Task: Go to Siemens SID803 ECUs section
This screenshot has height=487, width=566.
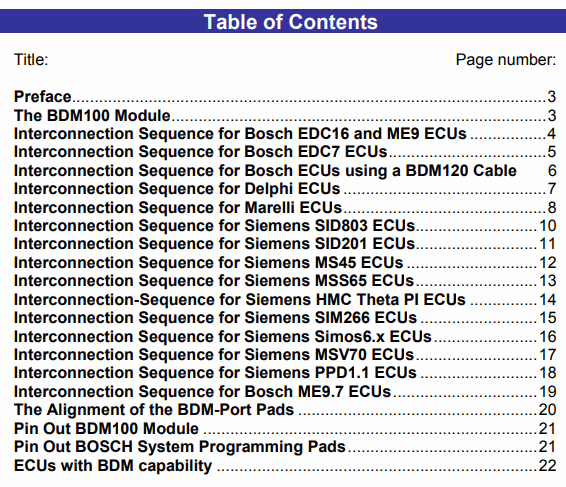Action: (285, 226)
